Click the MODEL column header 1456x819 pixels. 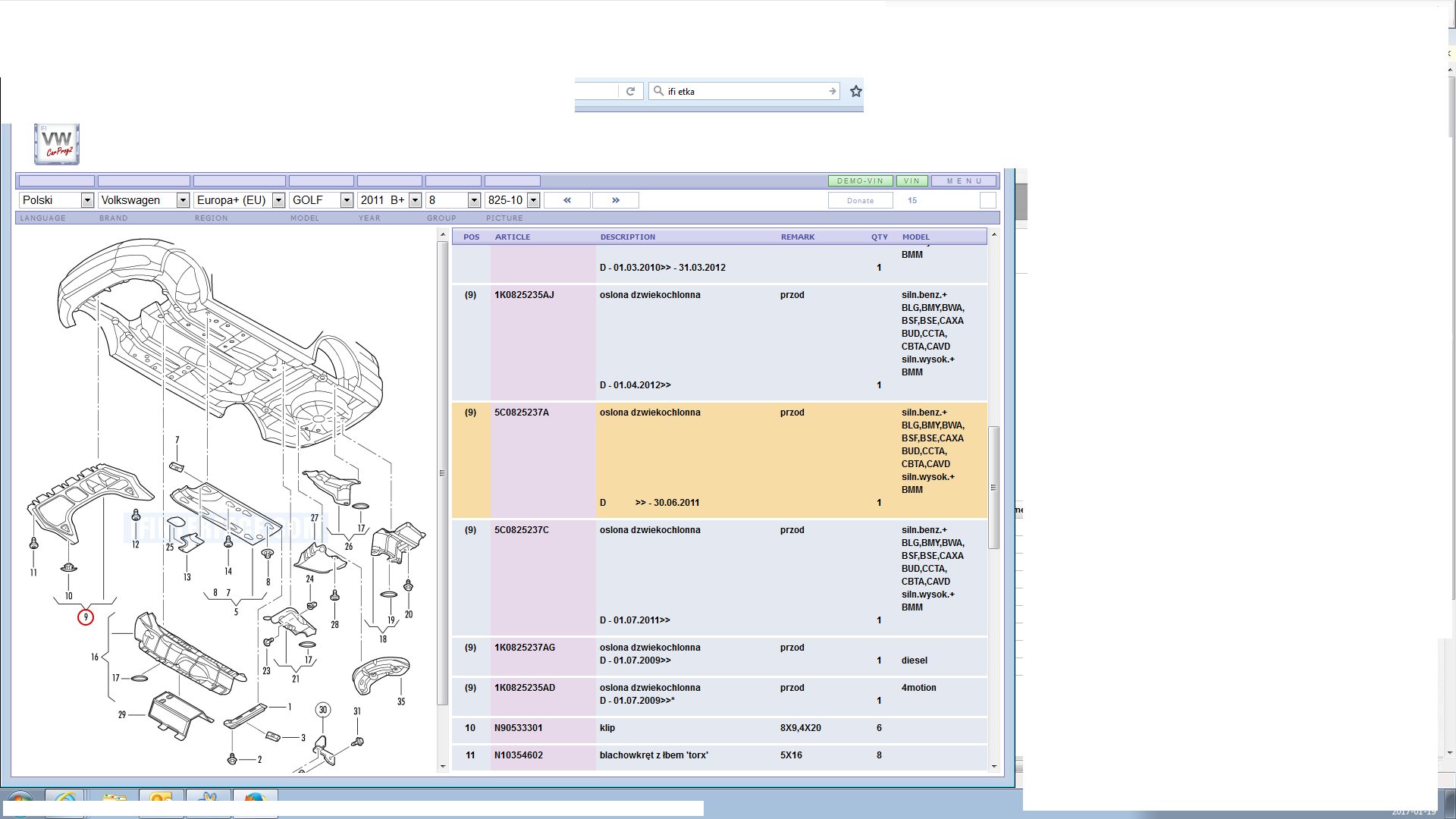click(x=916, y=237)
